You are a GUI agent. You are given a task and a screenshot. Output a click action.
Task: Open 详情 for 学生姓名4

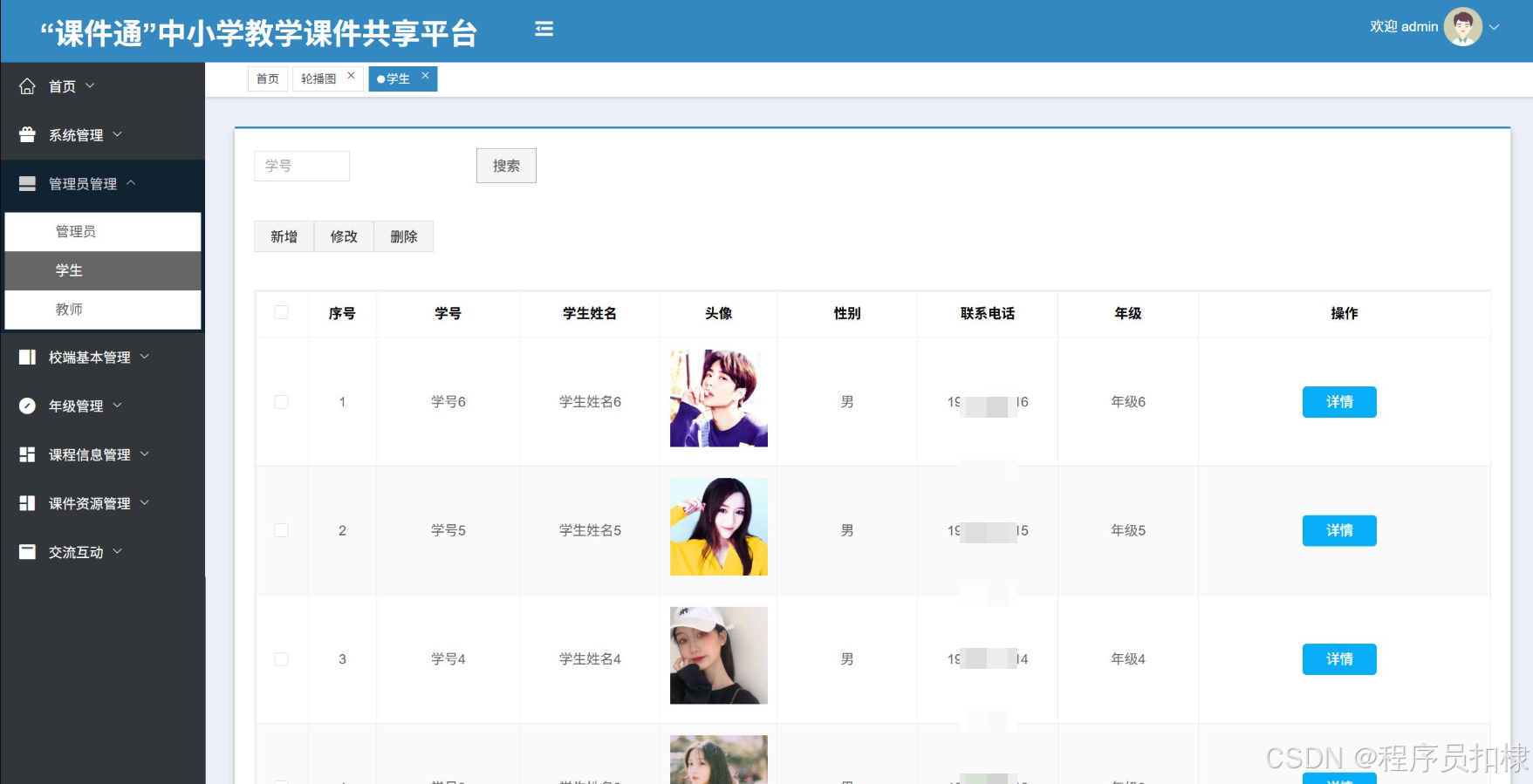click(1339, 659)
